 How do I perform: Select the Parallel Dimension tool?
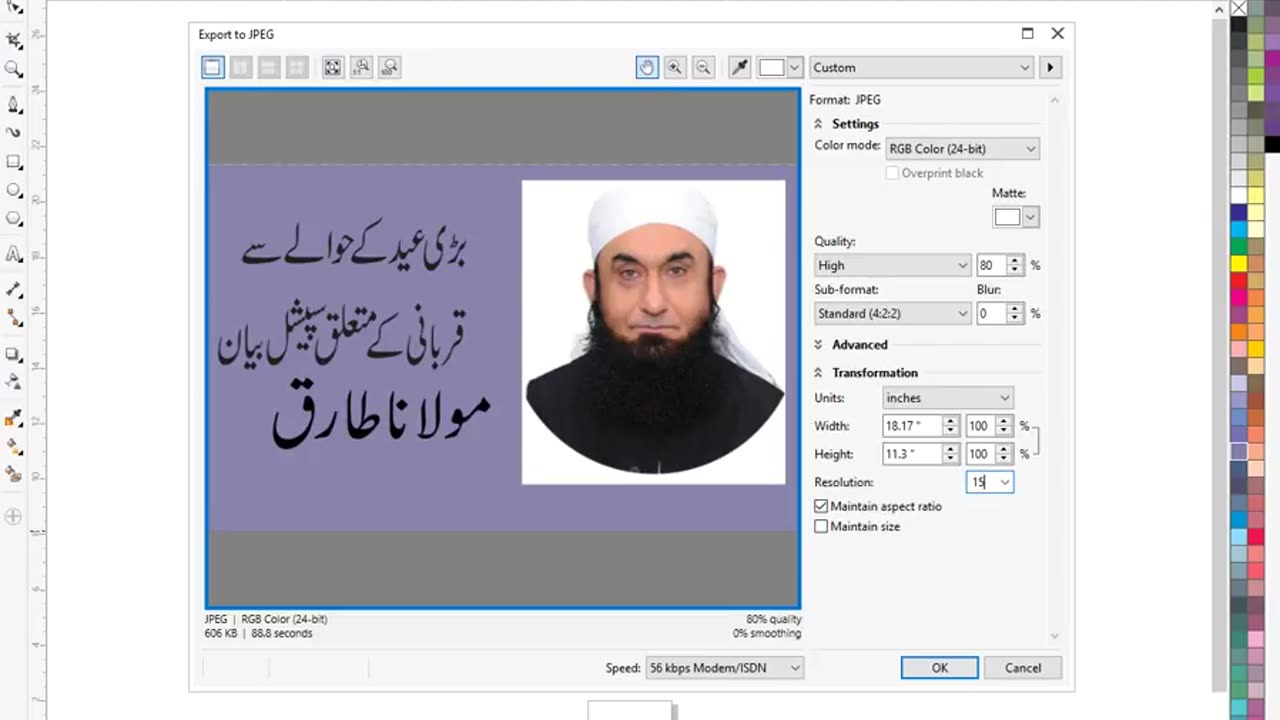(x=14, y=289)
